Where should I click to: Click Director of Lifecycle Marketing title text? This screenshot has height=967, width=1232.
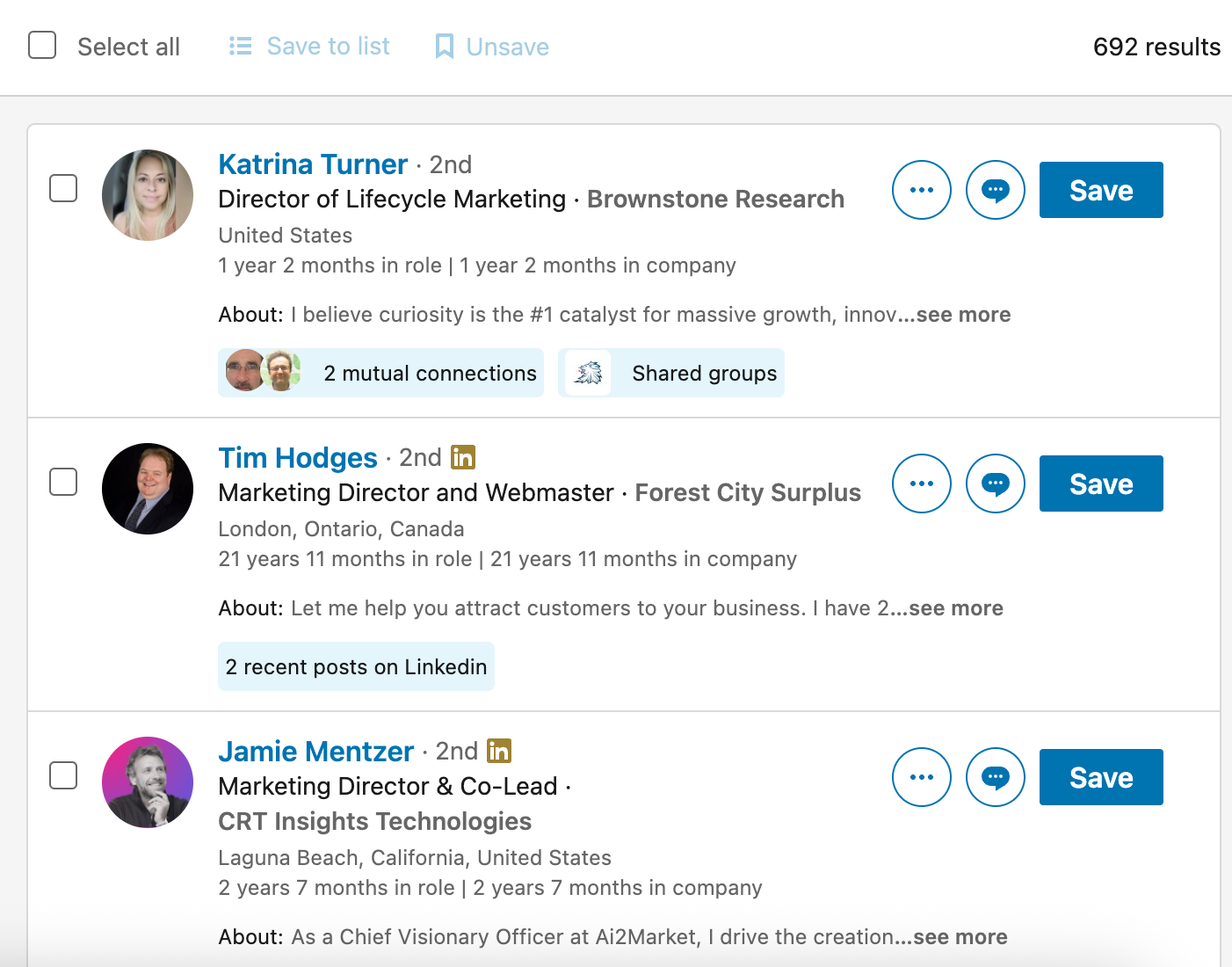tap(392, 199)
